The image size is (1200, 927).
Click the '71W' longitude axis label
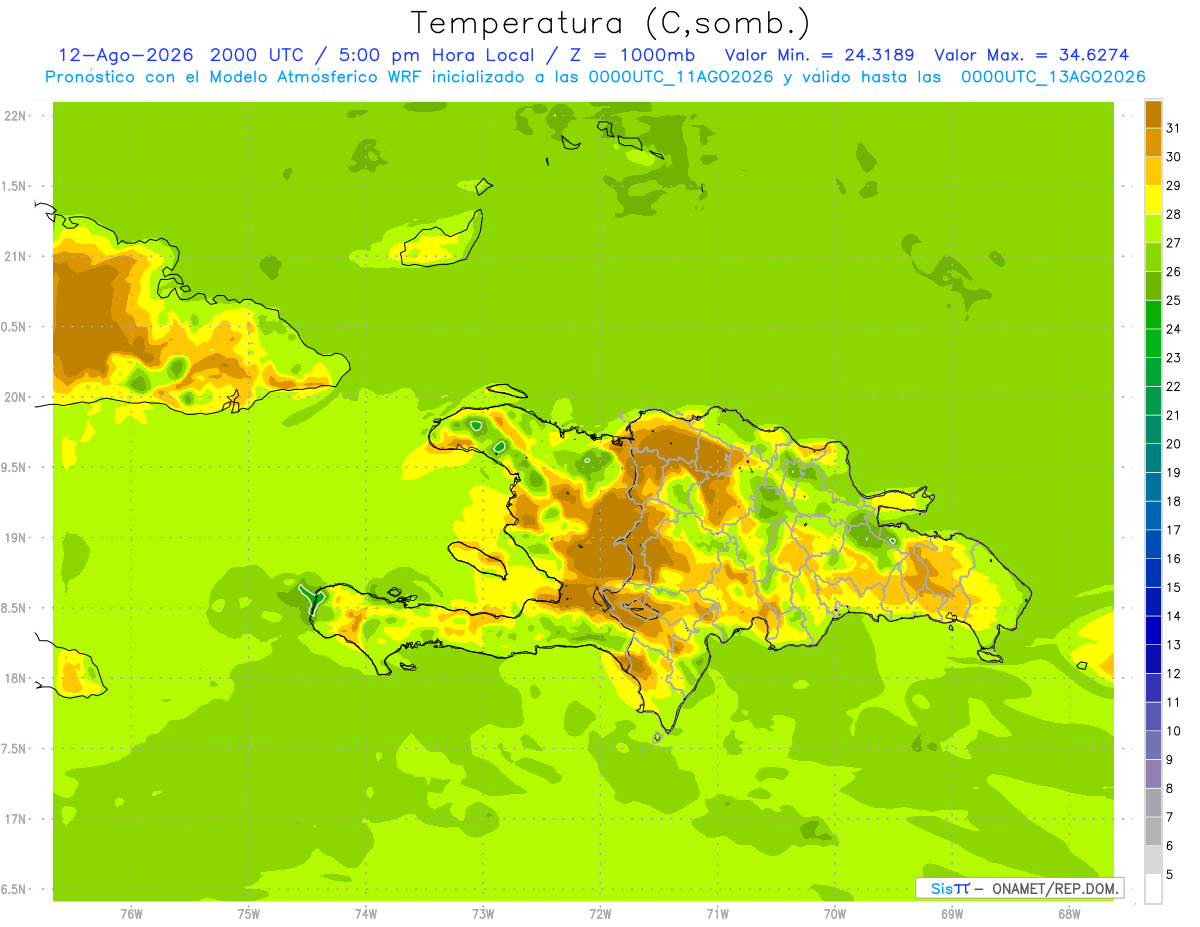(717, 914)
